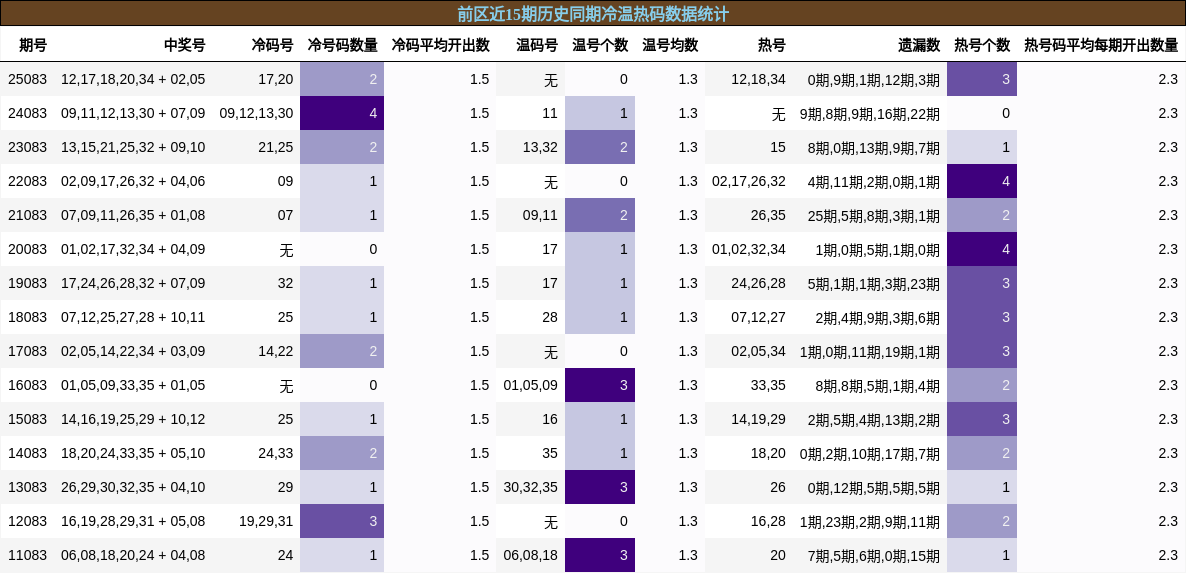1186x573 pixels.
Task: Click winning numbers 13,15,21,25,32 + 09,10
Action: pos(133,147)
